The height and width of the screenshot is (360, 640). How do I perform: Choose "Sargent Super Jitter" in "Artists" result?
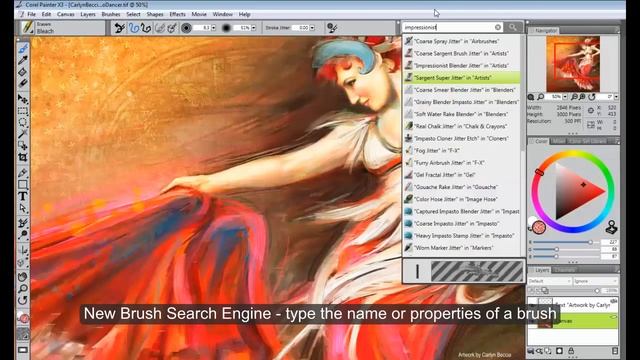[462, 78]
